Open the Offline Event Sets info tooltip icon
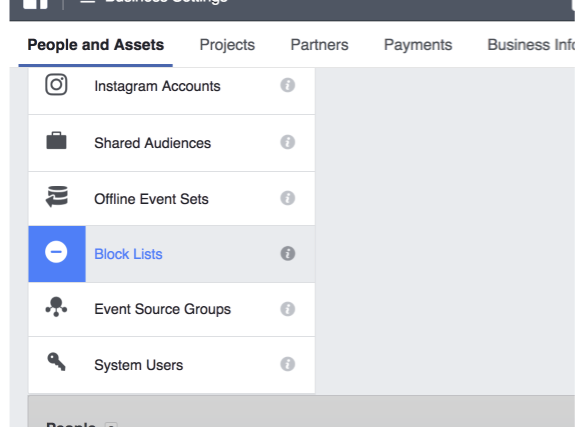The width and height of the screenshot is (575, 427). click(288, 198)
